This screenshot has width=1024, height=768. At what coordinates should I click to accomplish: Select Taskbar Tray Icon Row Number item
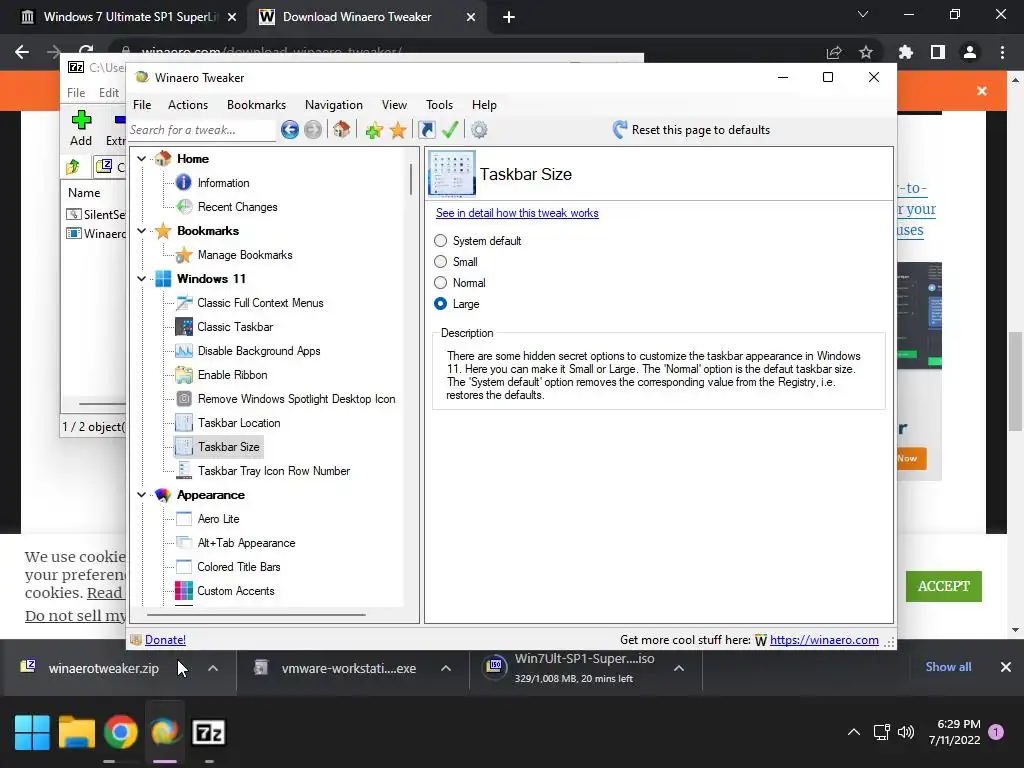pos(274,471)
